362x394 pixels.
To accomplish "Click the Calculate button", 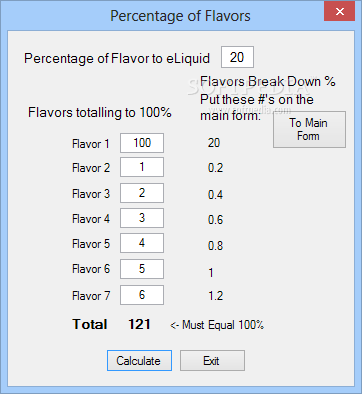I will click(x=139, y=360).
